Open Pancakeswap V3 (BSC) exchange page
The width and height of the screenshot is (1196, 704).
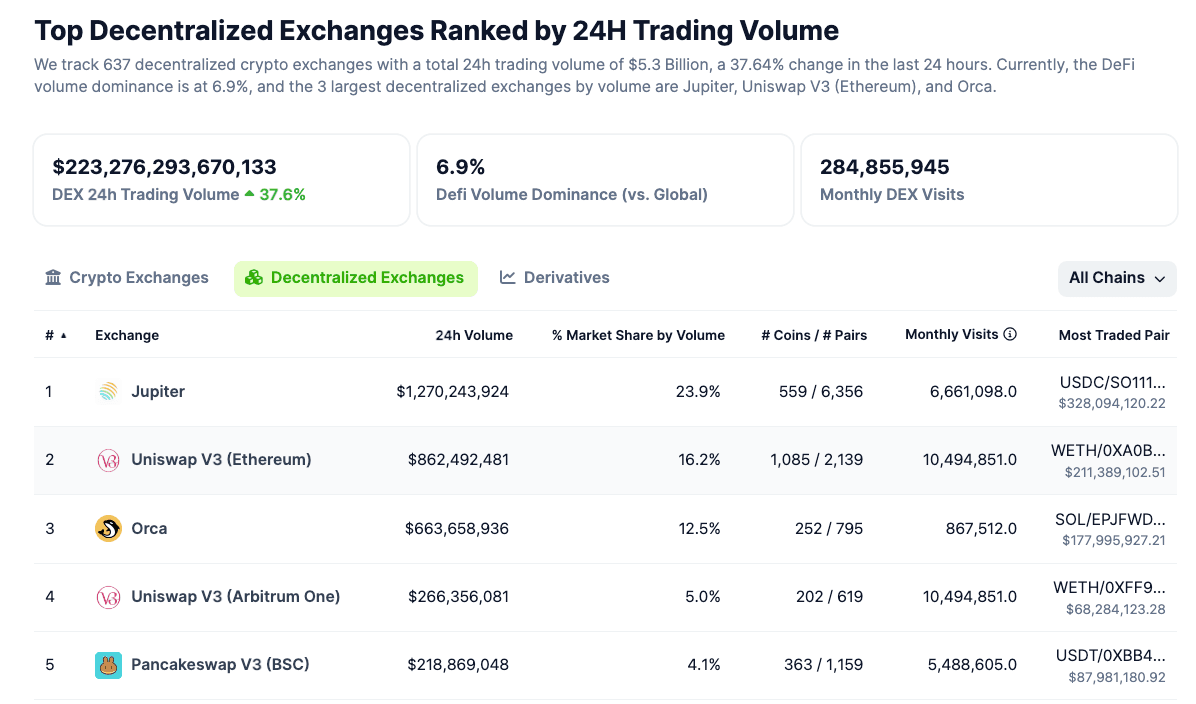pyautogui.click(x=220, y=665)
